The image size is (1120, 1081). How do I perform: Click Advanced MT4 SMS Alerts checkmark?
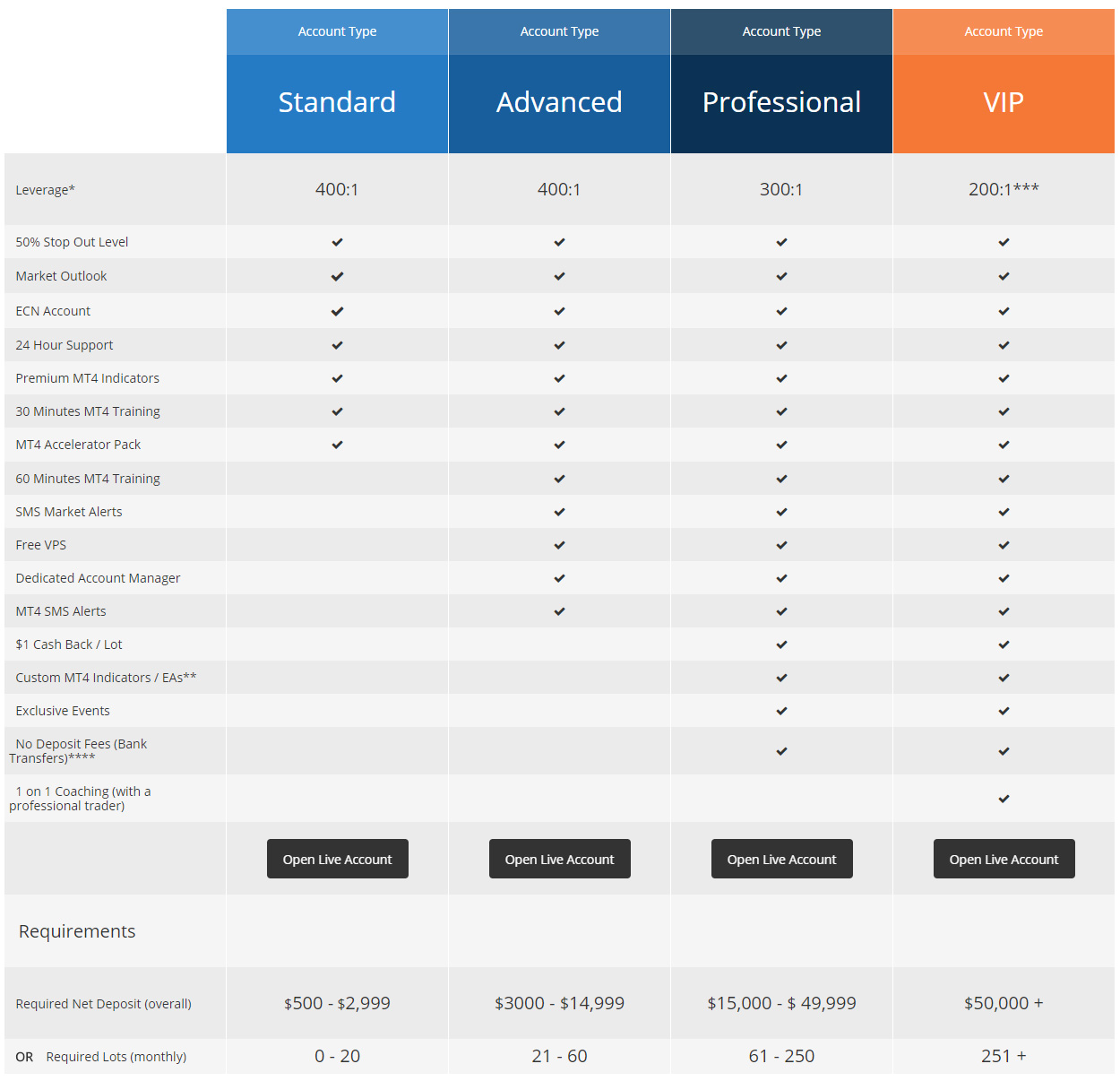(559, 611)
